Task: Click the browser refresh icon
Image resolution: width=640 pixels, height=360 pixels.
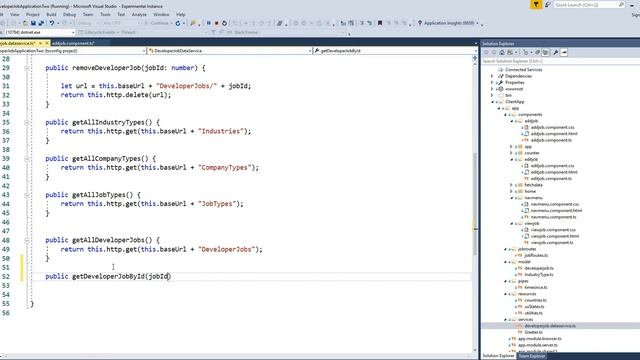Action: (178, 23)
